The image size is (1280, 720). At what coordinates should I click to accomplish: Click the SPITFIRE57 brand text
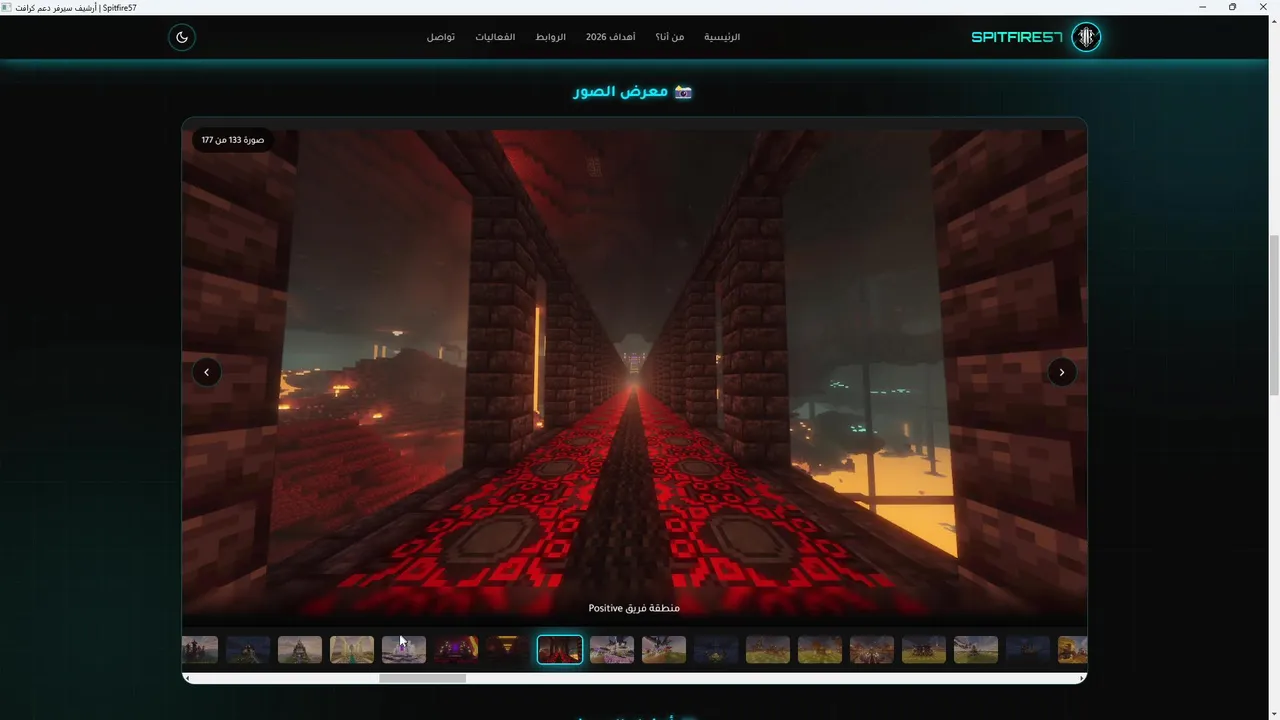pyautogui.click(x=1017, y=37)
